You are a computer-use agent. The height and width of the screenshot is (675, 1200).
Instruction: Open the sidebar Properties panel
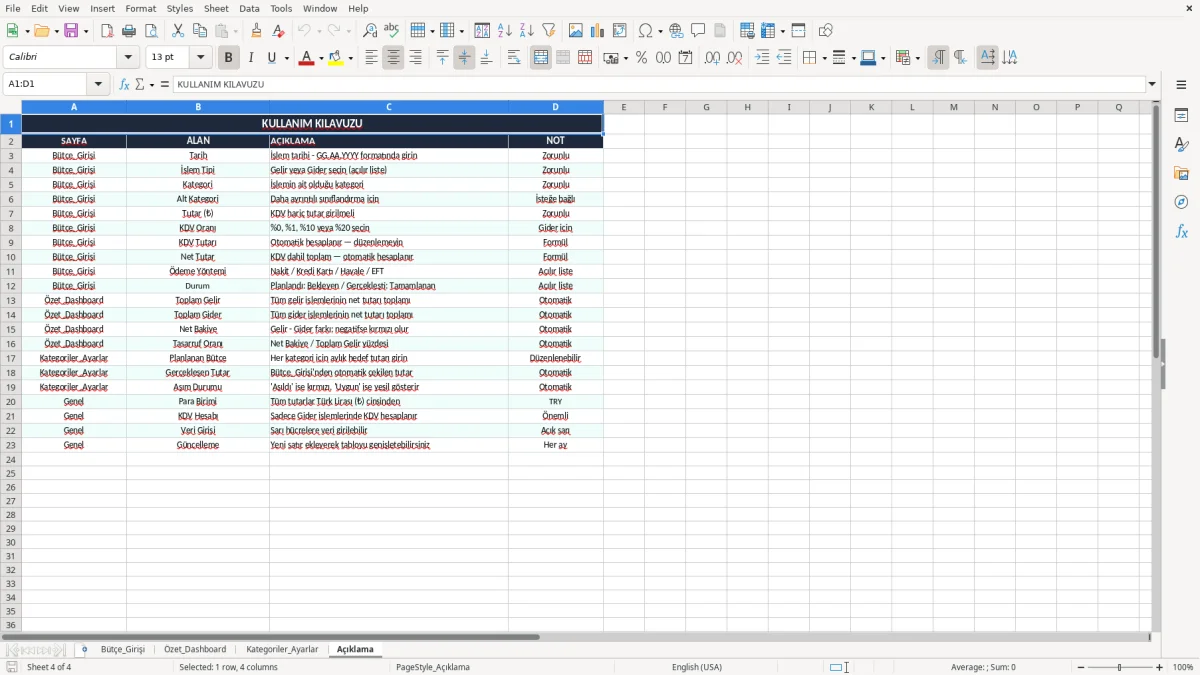(x=1181, y=116)
